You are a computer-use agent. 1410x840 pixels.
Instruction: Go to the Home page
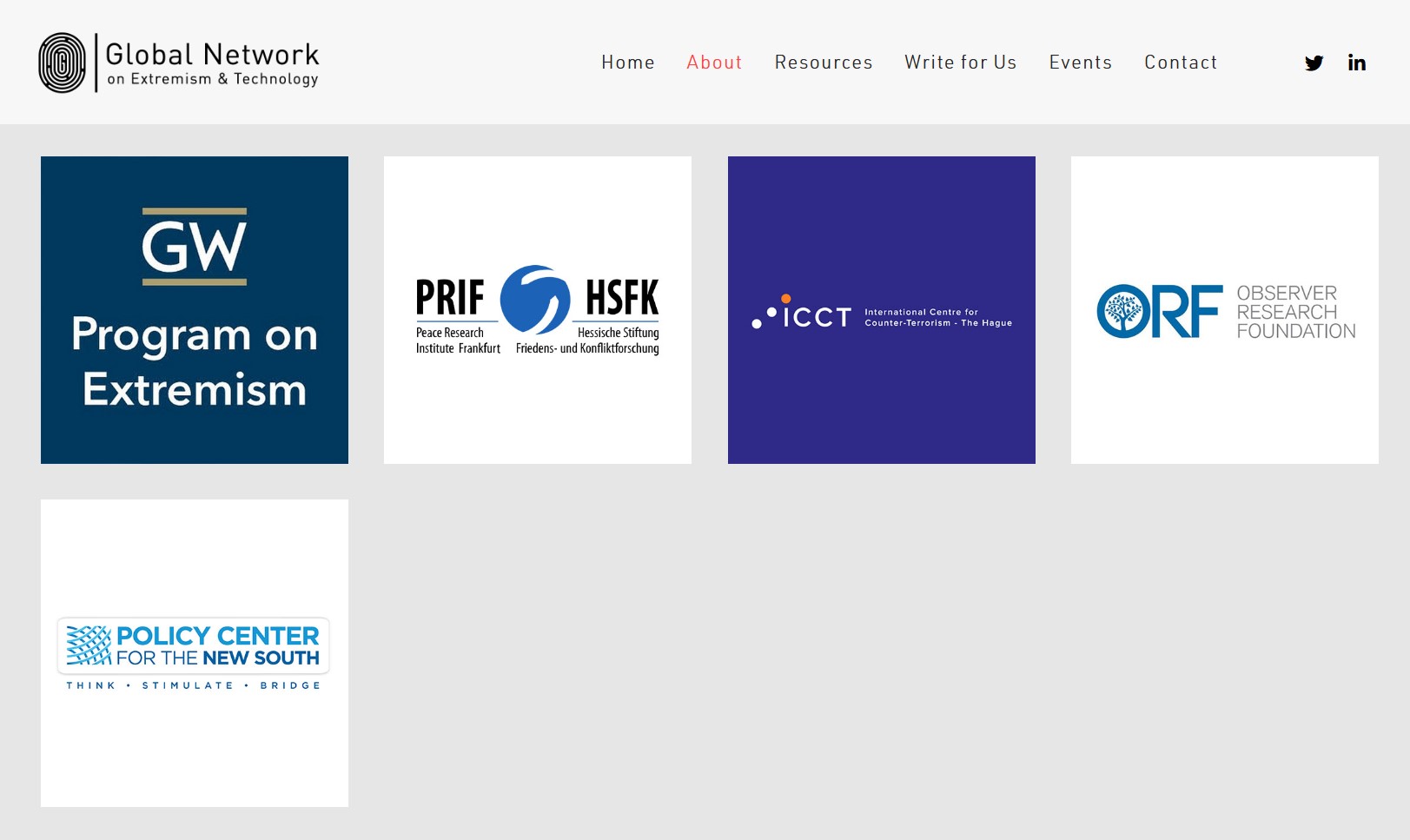(x=628, y=63)
